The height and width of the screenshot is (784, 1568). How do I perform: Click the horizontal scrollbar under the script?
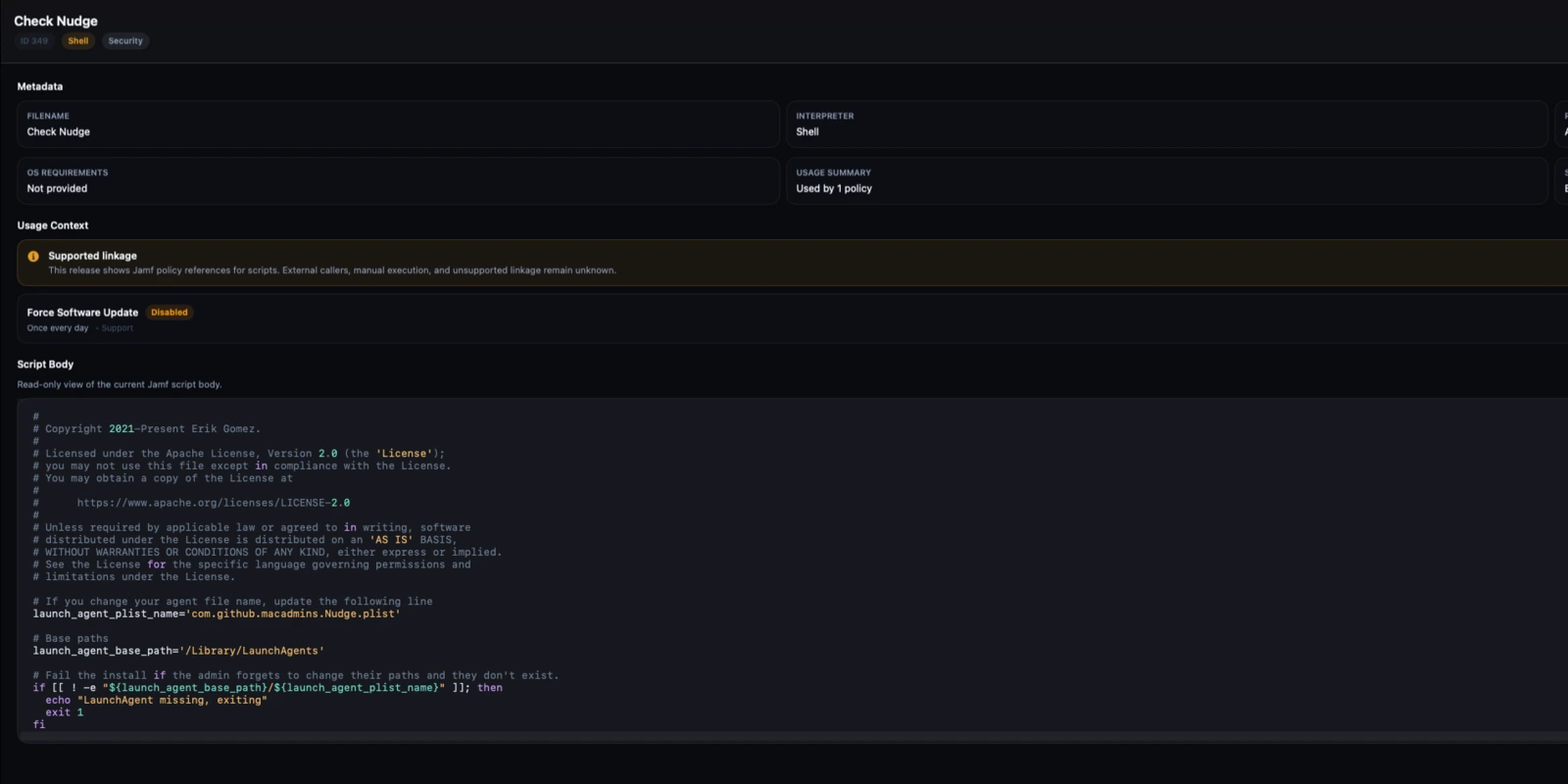793,735
